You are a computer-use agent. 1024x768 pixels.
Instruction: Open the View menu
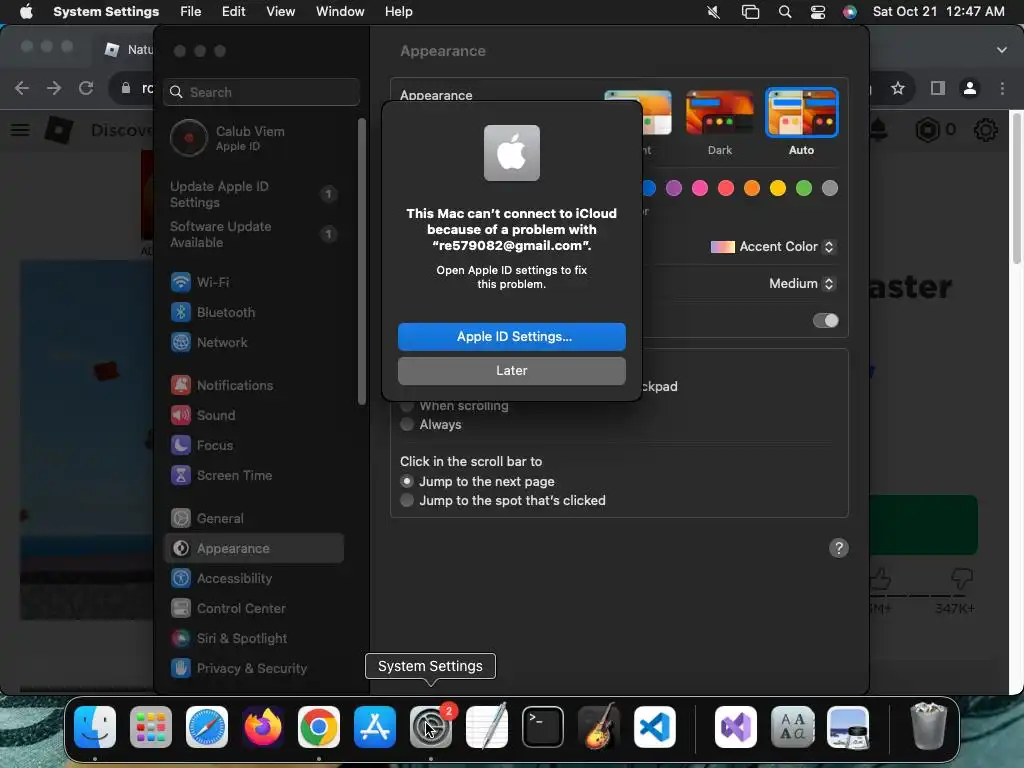[x=281, y=12]
